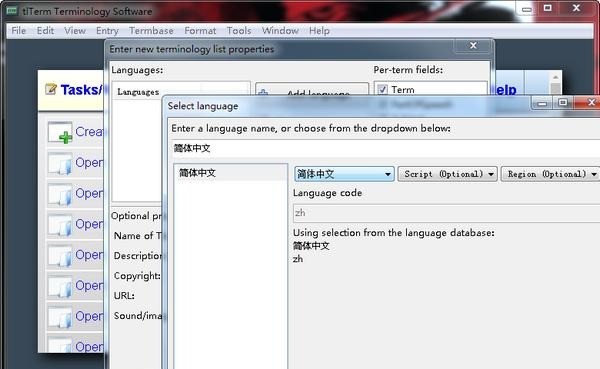Click the tlTerm application icon in title bar

click(12, 11)
